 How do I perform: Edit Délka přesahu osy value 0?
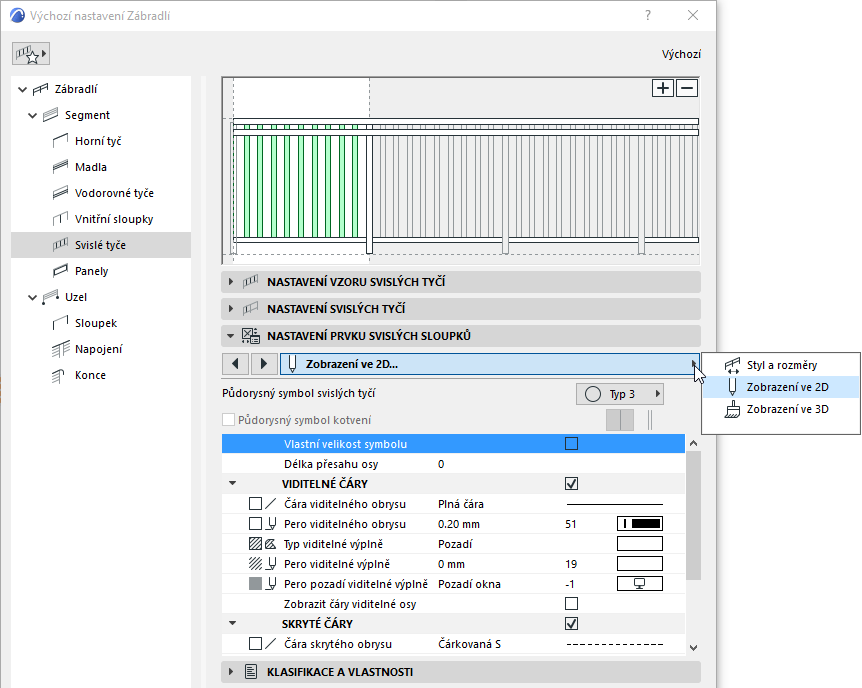[441, 464]
